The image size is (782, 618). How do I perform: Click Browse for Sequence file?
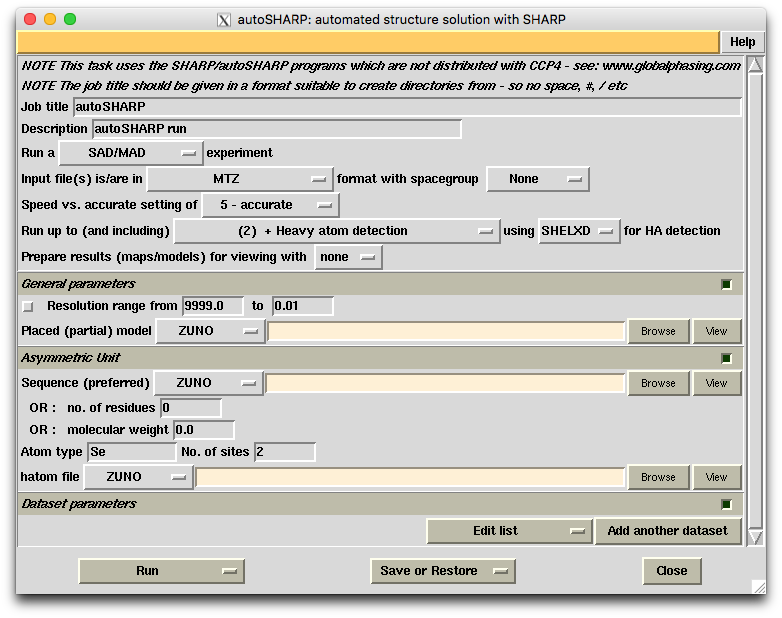click(658, 383)
